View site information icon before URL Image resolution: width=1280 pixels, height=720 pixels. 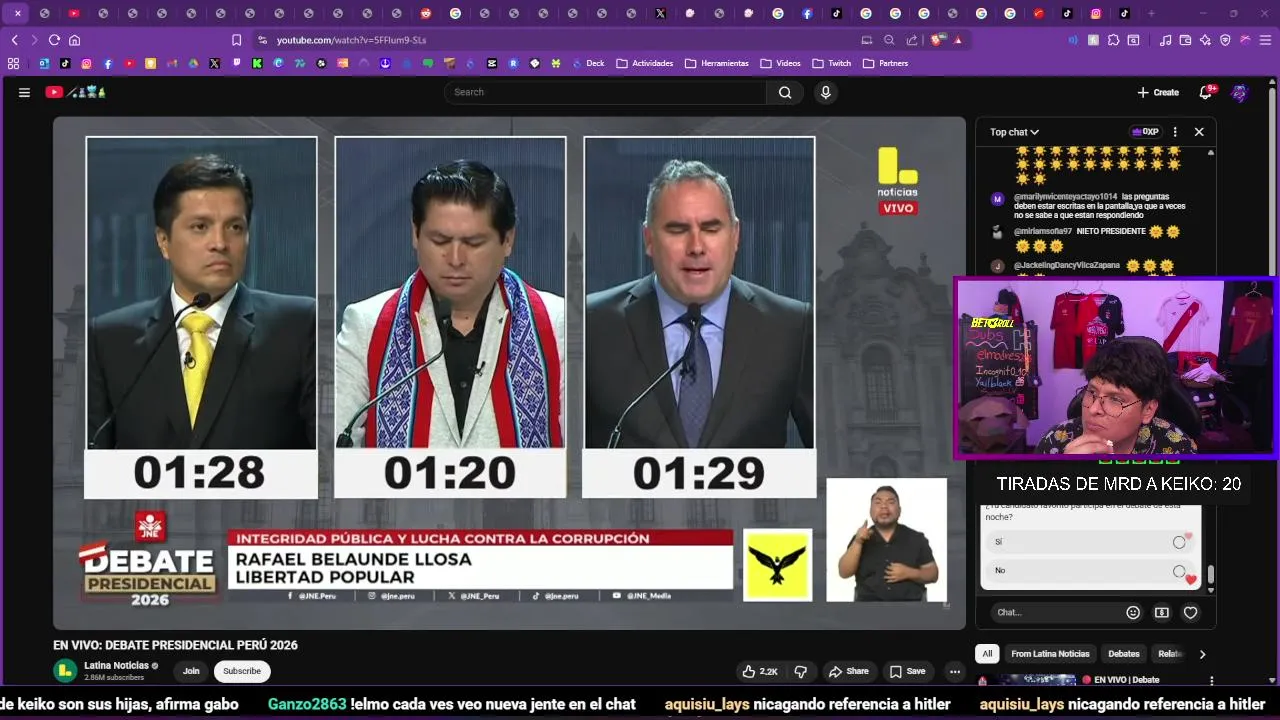pyautogui.click(x=262, y=40)
